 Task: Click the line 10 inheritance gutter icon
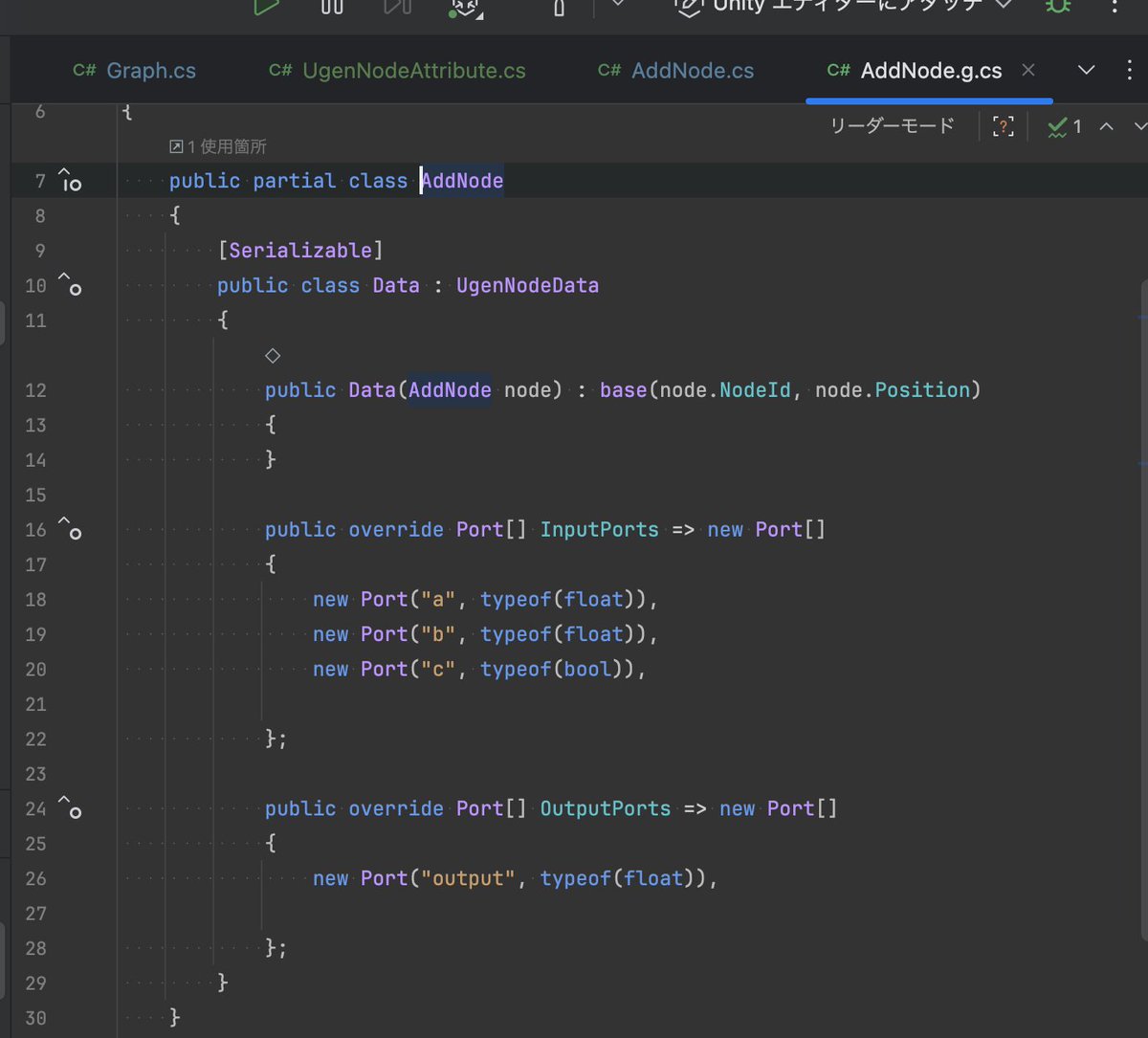(x=70, y=284)
